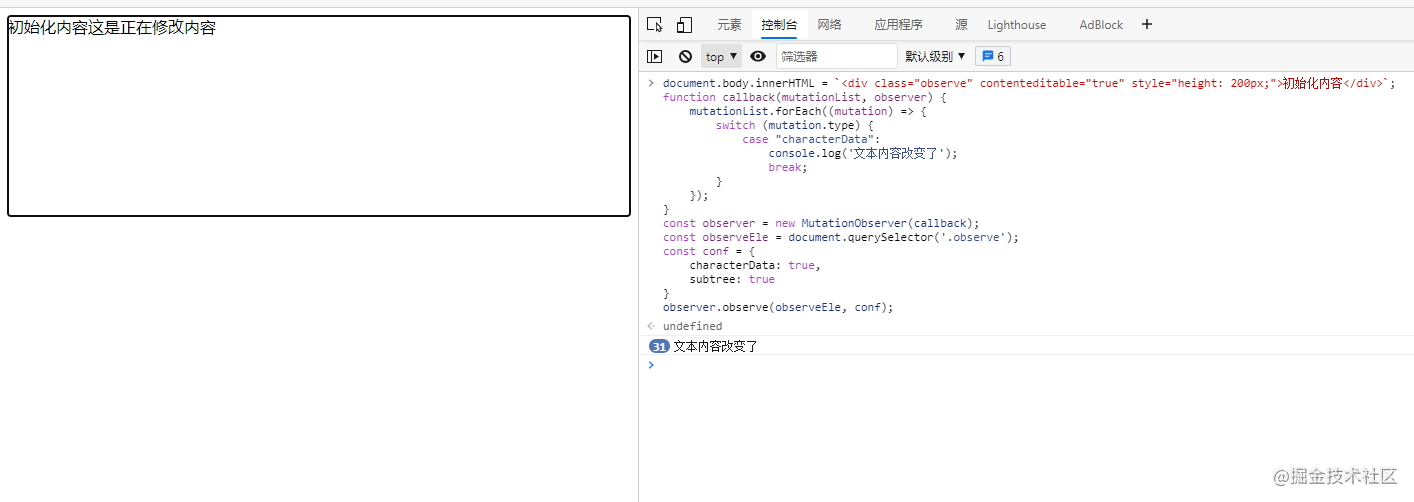Screen dimensions: 1414x502
Task: Click the function callback(mutationList, observer) line
Action: tap(804, 97)
